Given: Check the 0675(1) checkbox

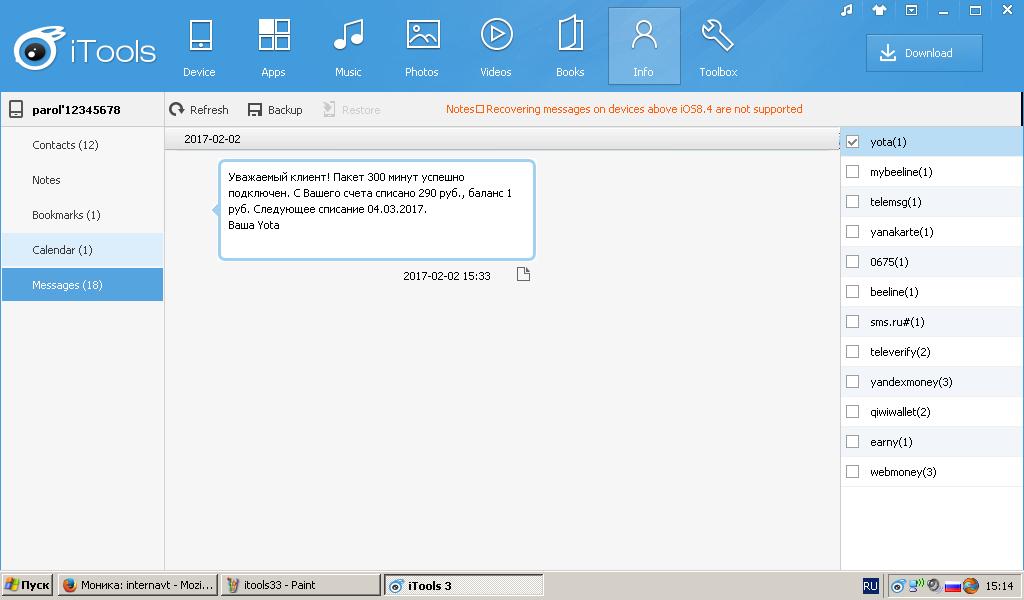Looking at the screenshot, I should [852, 262].
